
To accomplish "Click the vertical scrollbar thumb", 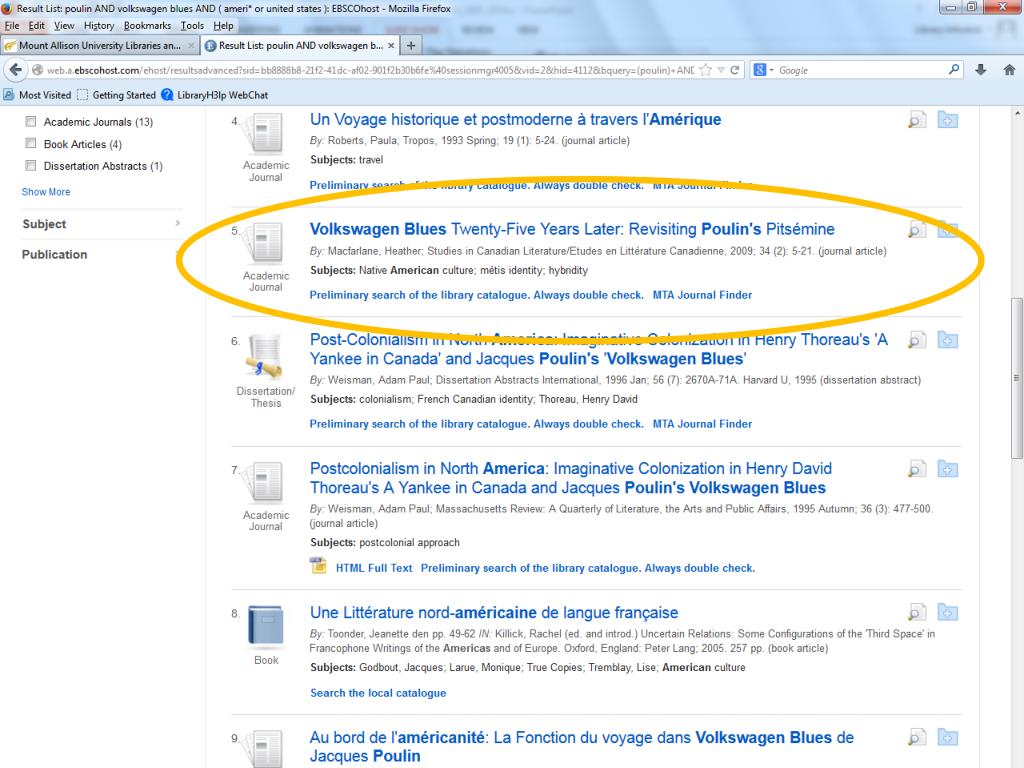I will click(1016, 378).
